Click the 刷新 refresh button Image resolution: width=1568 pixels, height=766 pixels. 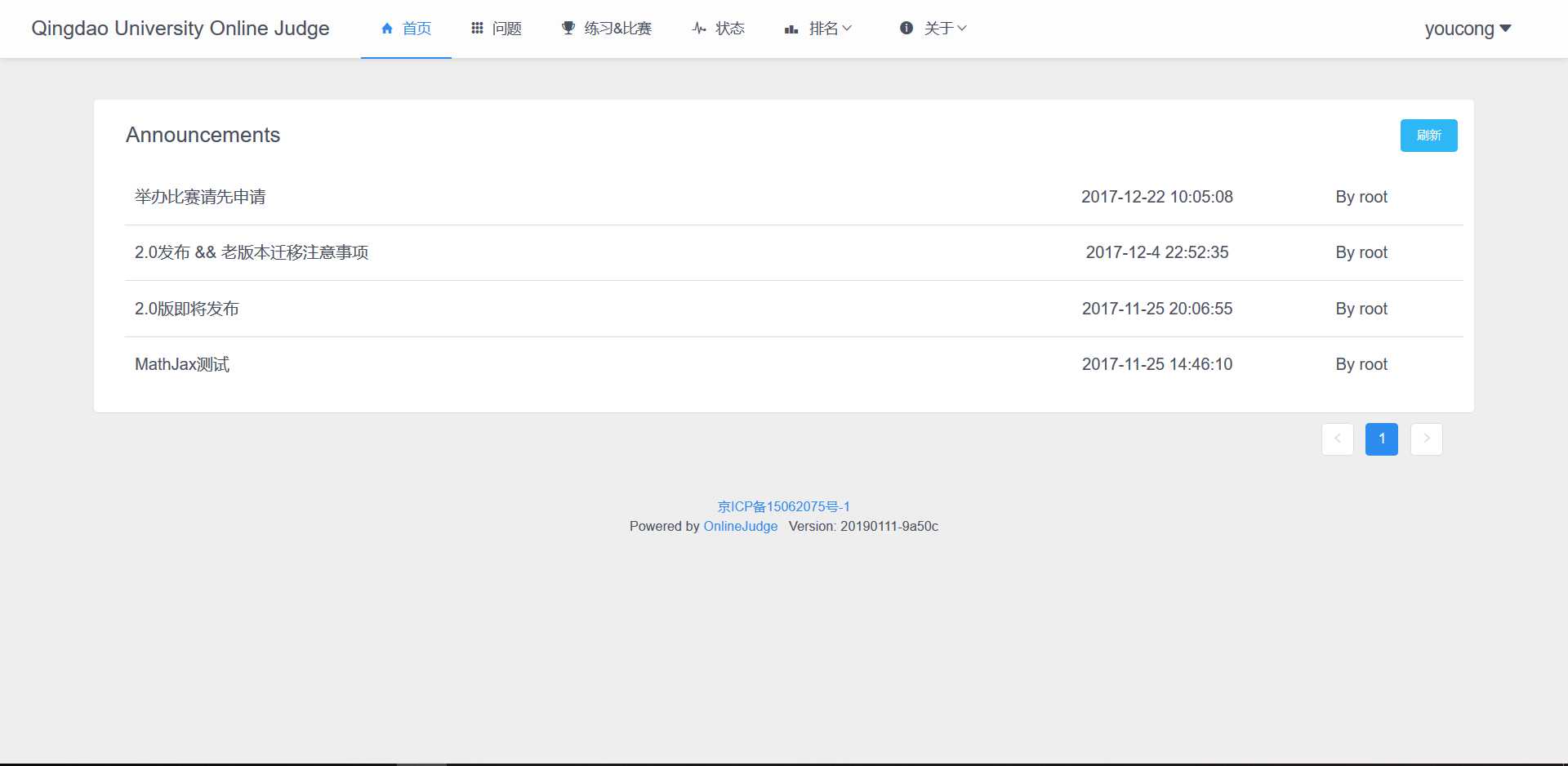[x=1428, y=136]
